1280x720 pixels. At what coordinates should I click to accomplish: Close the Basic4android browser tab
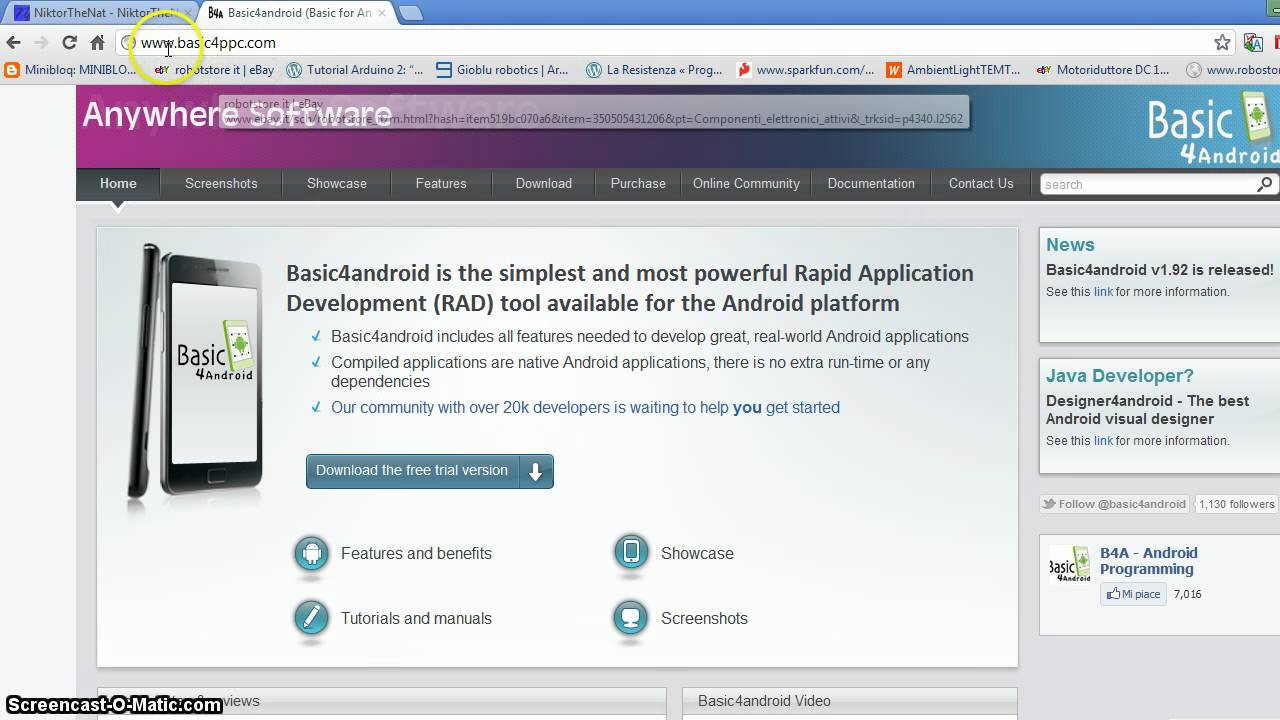382,13
